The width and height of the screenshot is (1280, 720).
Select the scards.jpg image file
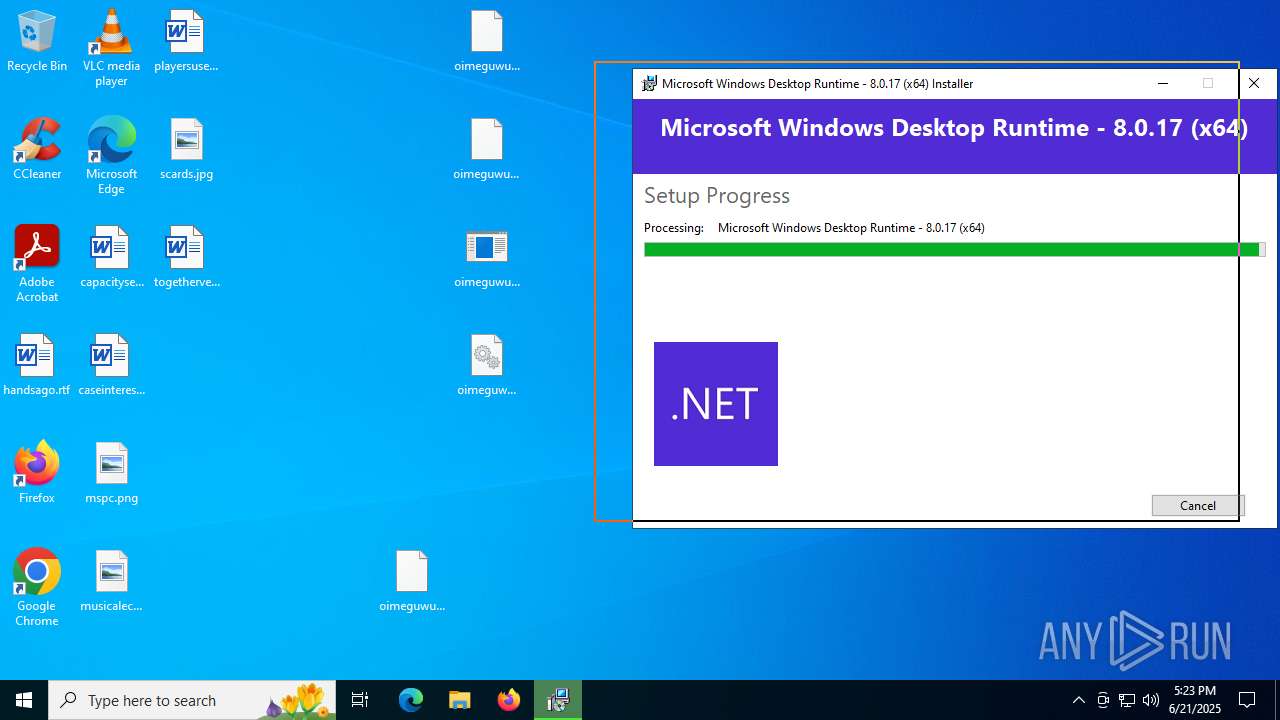186,150
